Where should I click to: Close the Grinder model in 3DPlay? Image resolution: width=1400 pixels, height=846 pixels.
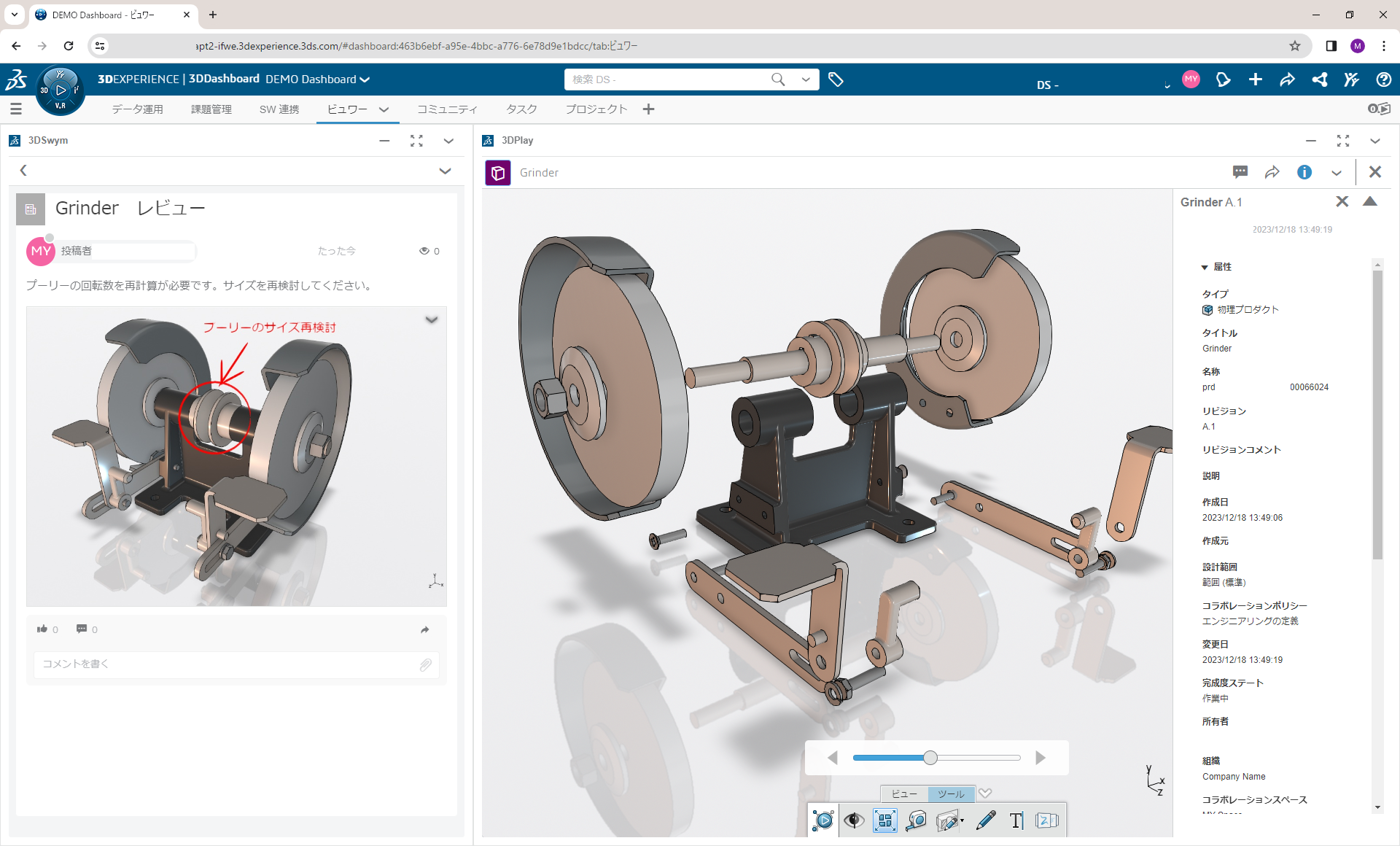1374,171
